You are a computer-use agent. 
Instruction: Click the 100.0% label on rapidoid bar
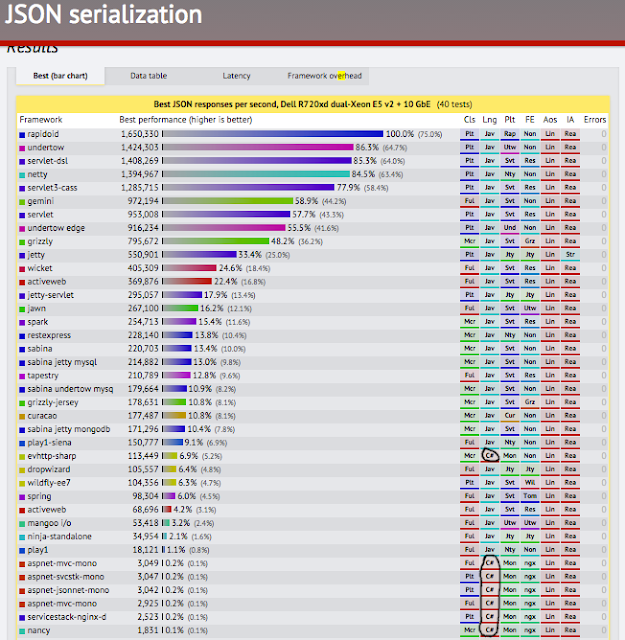tap(400, 134)
